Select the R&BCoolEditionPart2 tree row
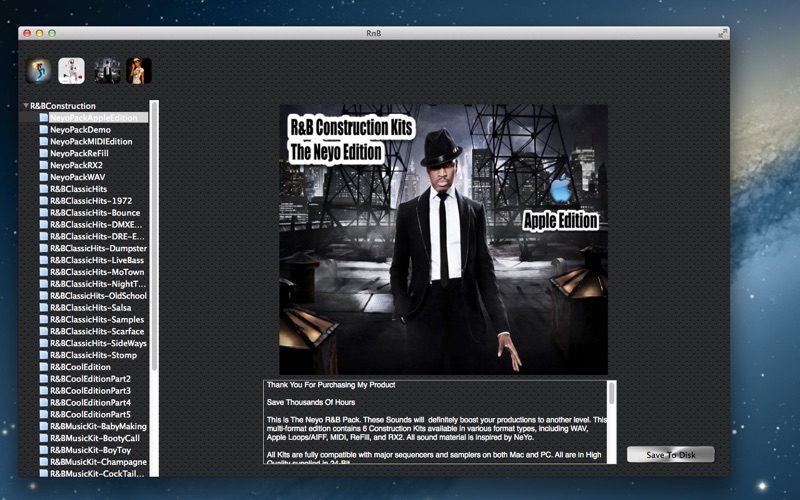Image resolution: width=800 pixels, height=500 pixels. click(84, 379)
